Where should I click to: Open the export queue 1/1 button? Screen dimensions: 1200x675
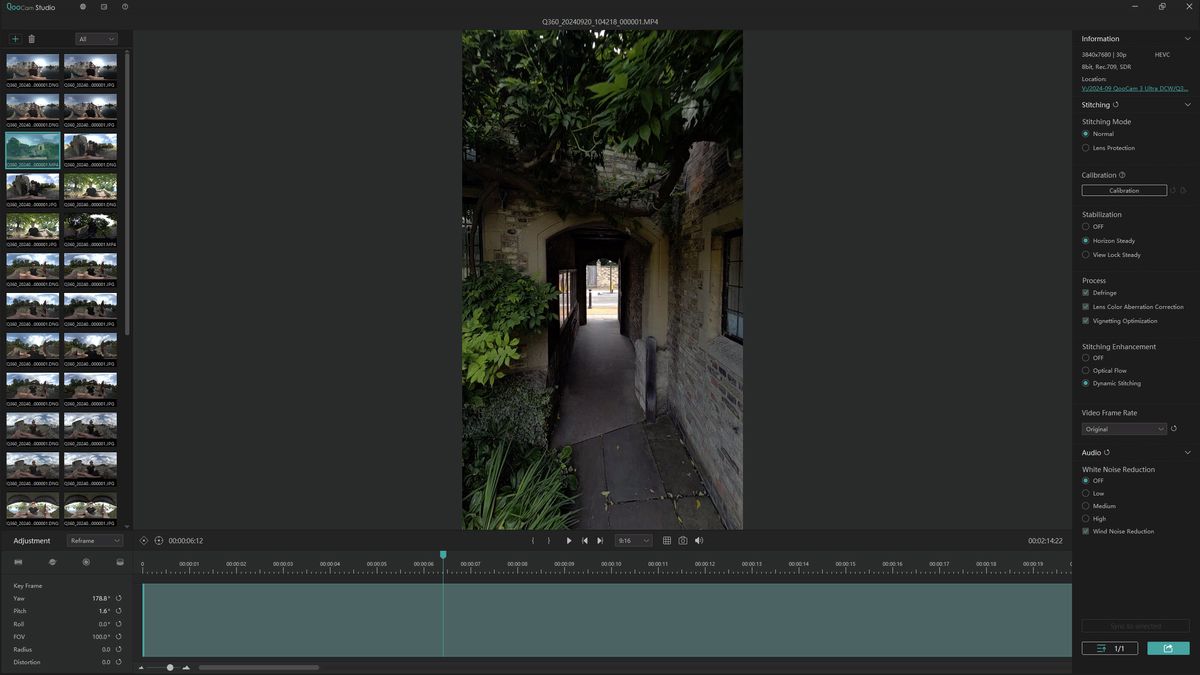click(1110, 648)
